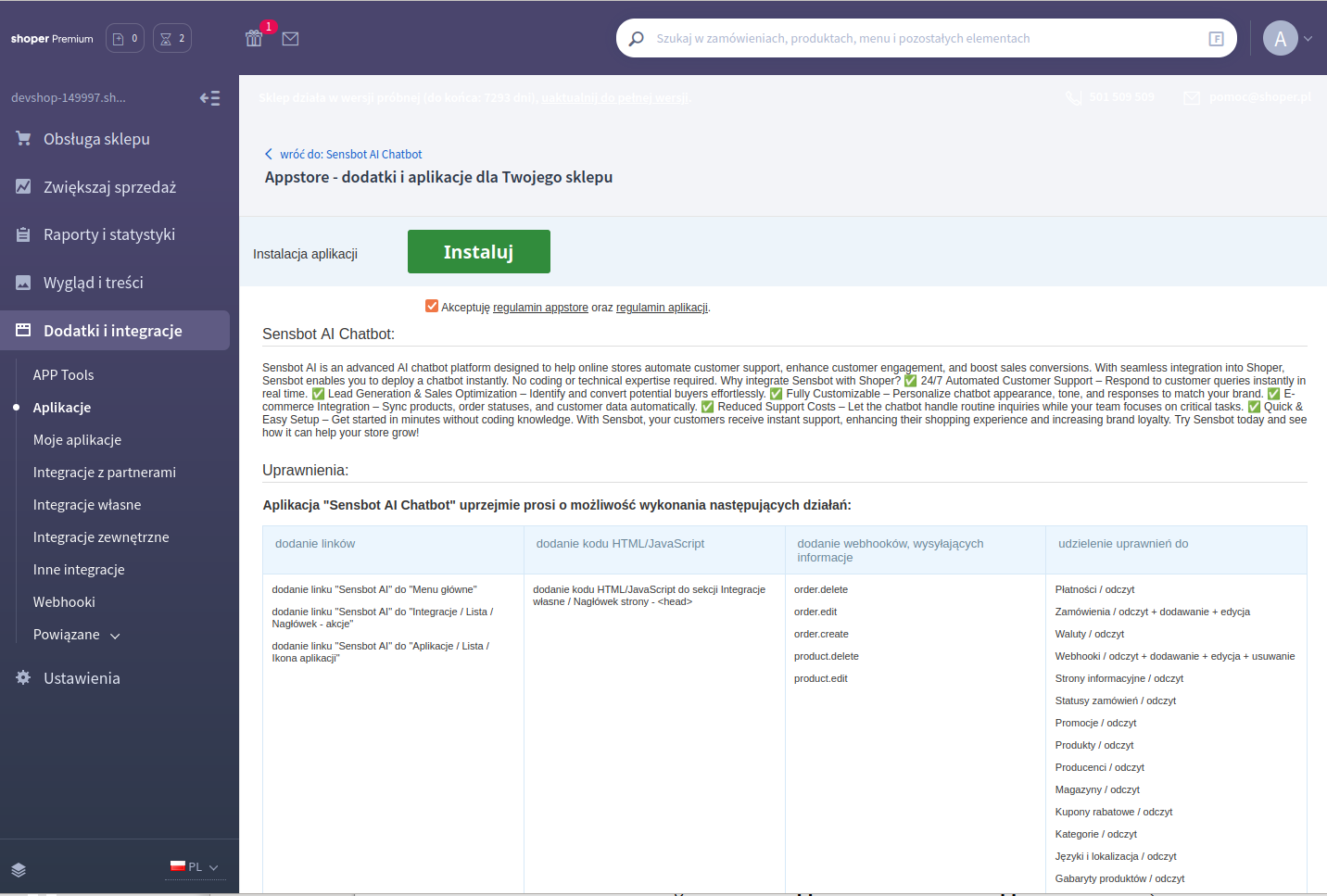Image resolution: width=1327 pixels, height=896 pixels.
Task: Click the product.edit webhook entry
Action: [821, 678]
